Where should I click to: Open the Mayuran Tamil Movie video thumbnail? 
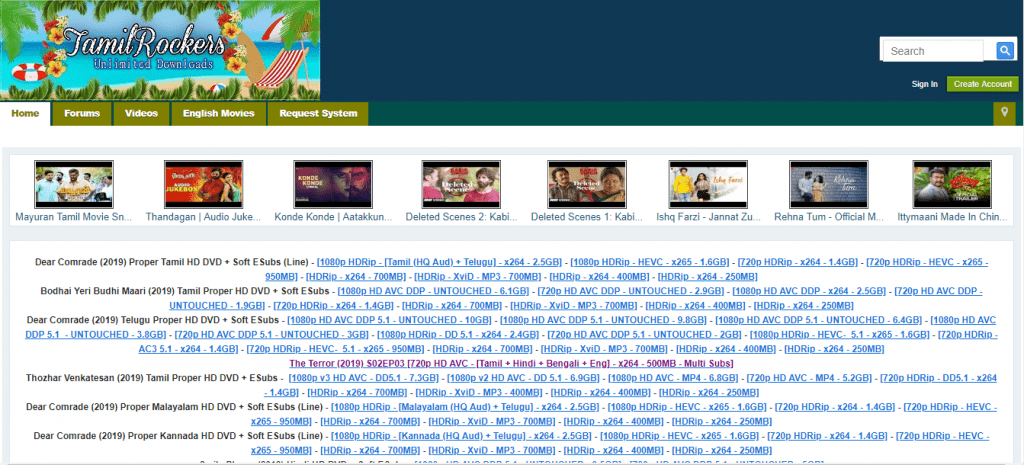[x=74, y=184]
